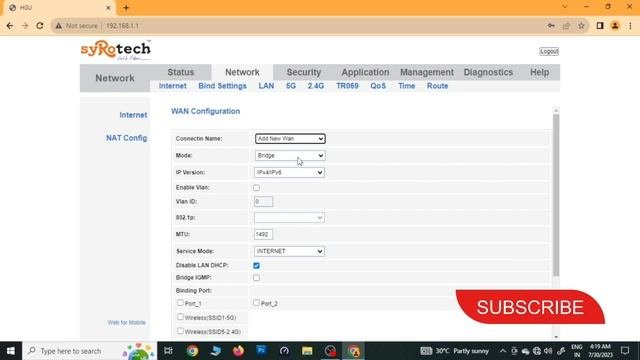Open Chrome three-dot menu
The height and width of the screenshot is (360, 640).
[x=630, y=26]
